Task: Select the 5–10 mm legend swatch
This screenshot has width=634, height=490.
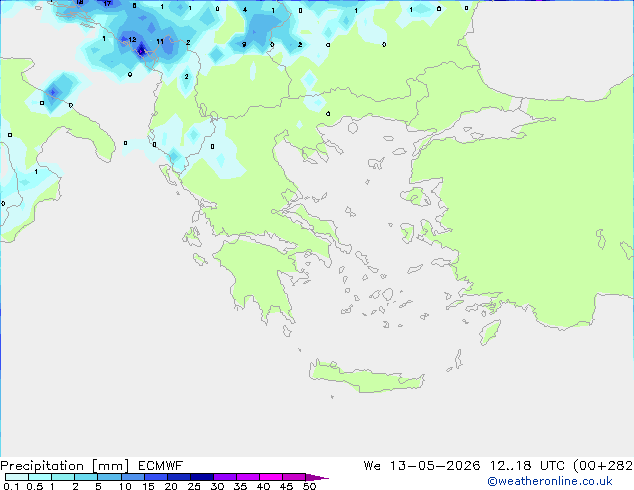Action: point(109,477)
